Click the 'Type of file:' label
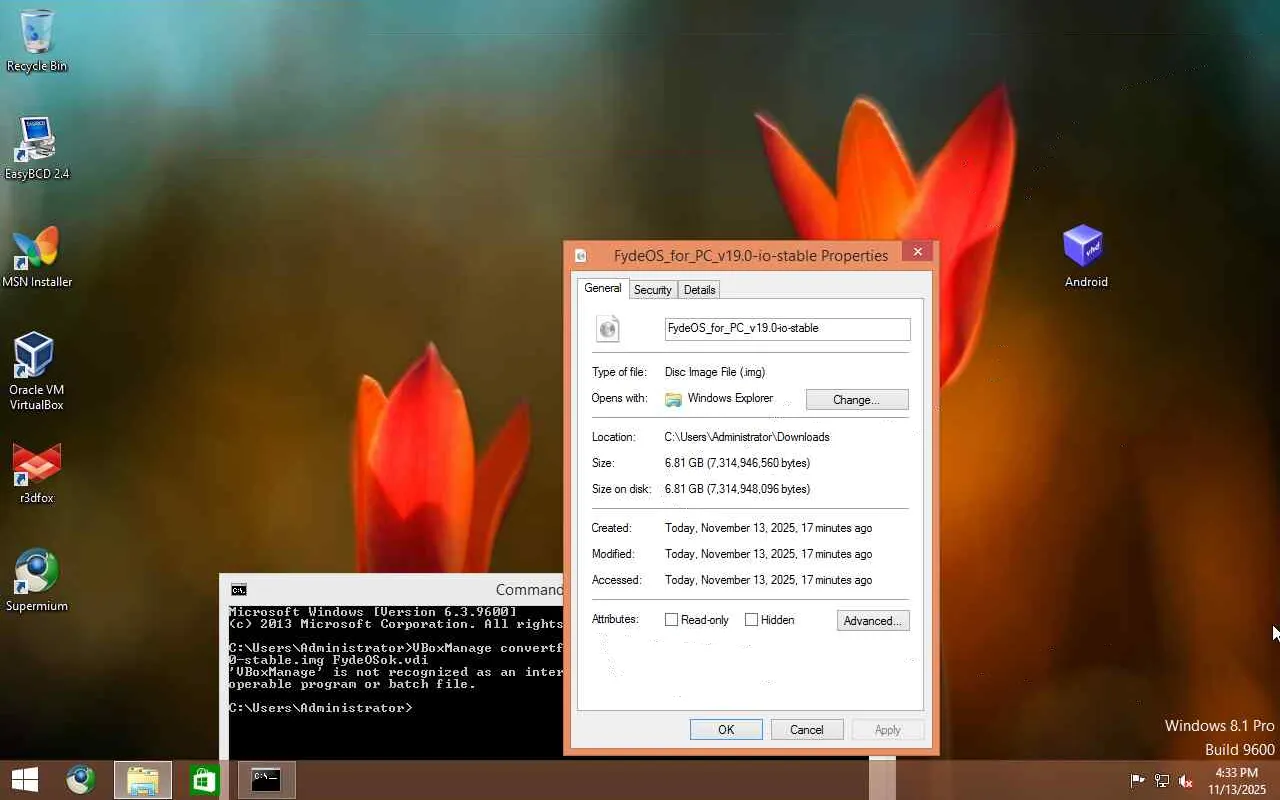This screenshot has width=1280, height=800. pos(619,372)
